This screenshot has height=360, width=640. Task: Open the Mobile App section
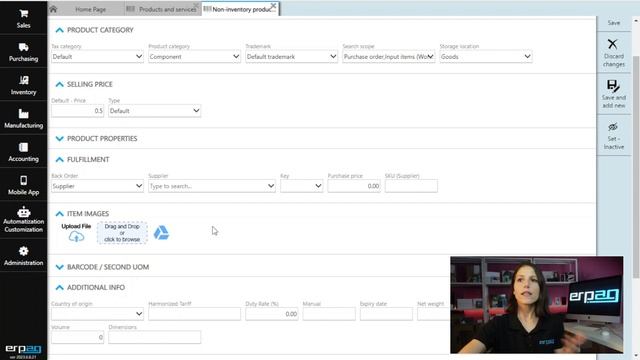tap(23, 185)
